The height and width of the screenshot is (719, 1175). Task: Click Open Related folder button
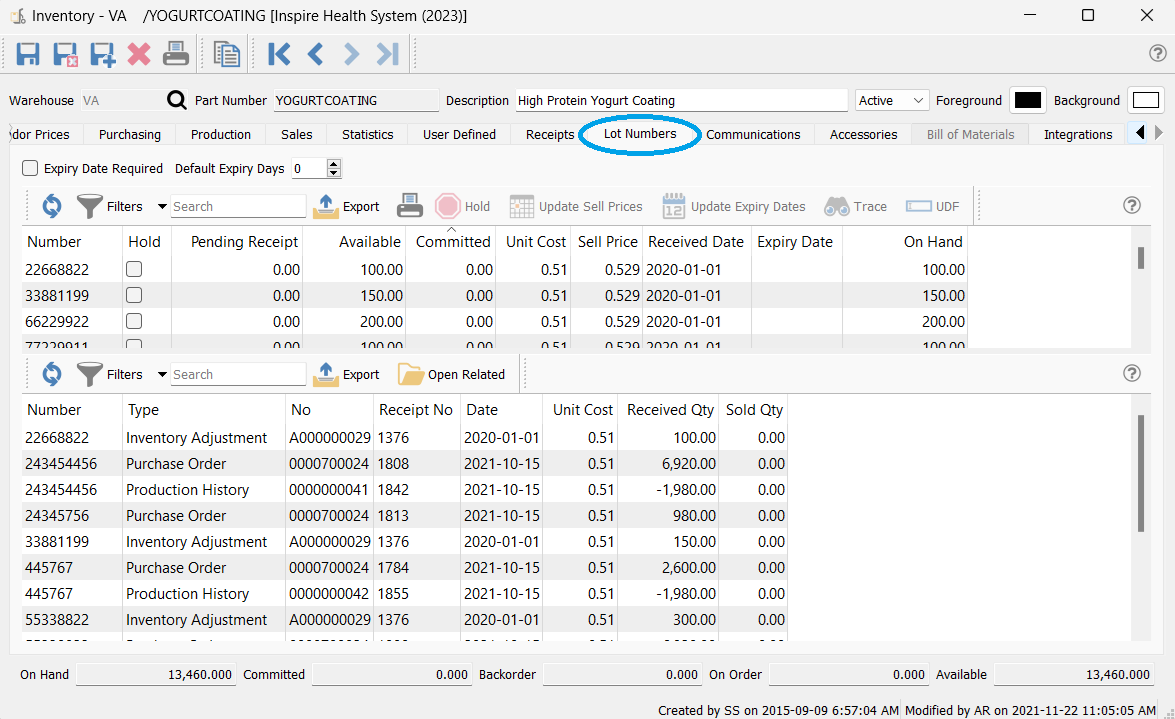451,374
